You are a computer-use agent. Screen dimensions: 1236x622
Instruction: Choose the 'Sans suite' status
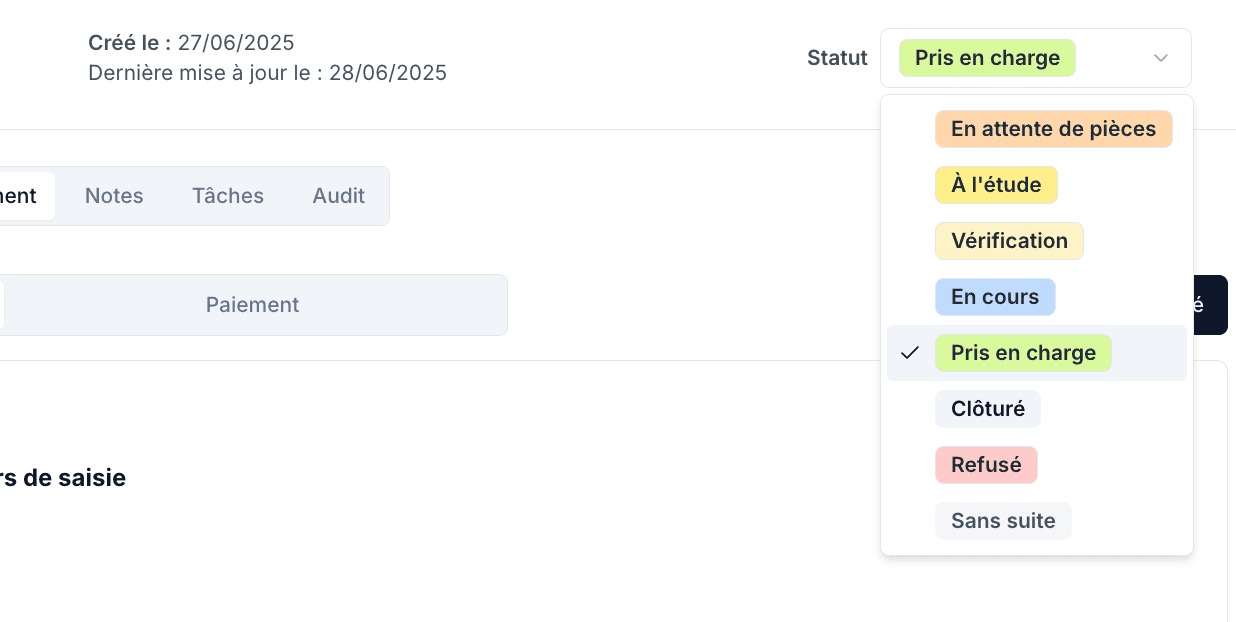coord(1003,521)
